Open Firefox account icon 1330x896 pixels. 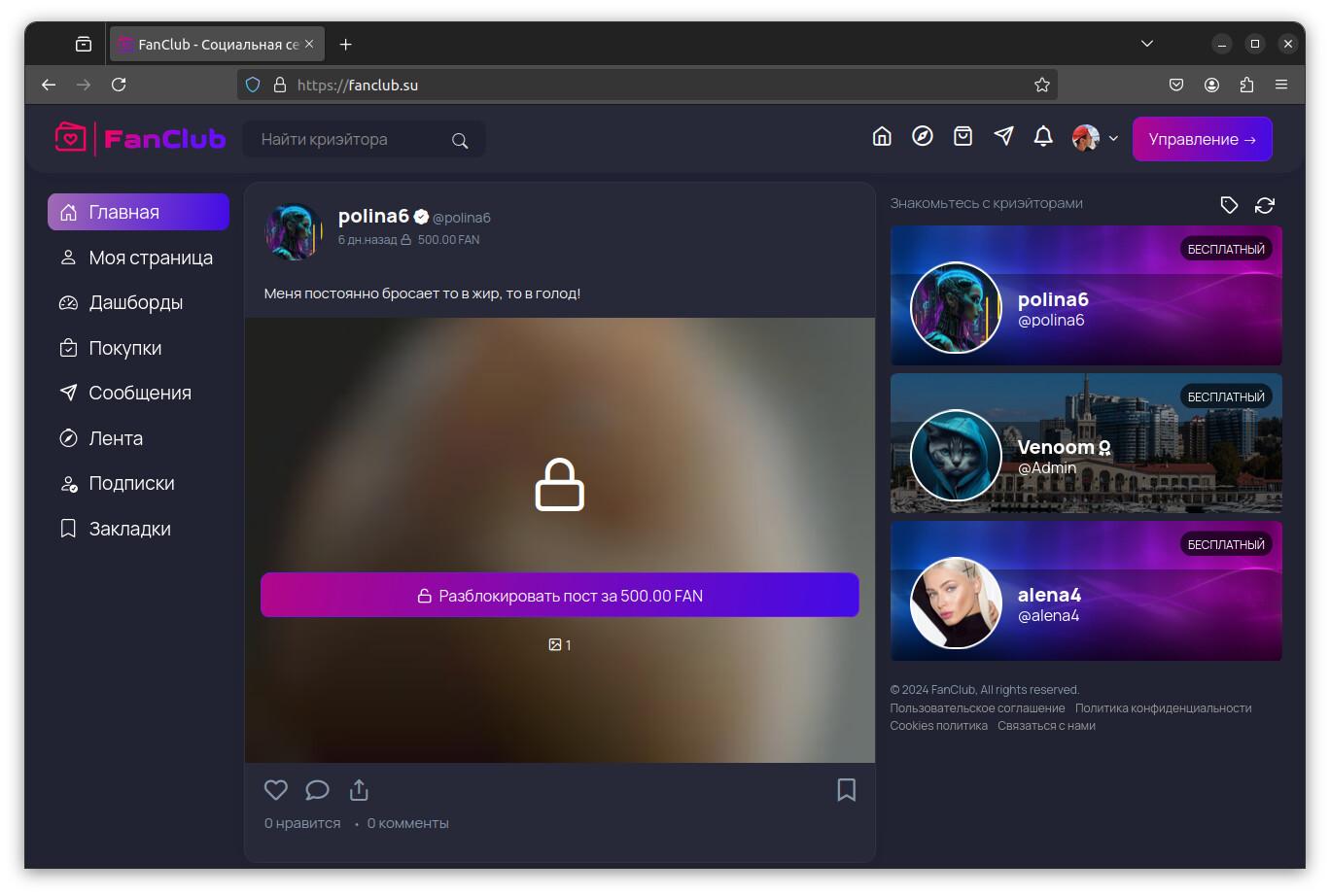point(1211,85)
